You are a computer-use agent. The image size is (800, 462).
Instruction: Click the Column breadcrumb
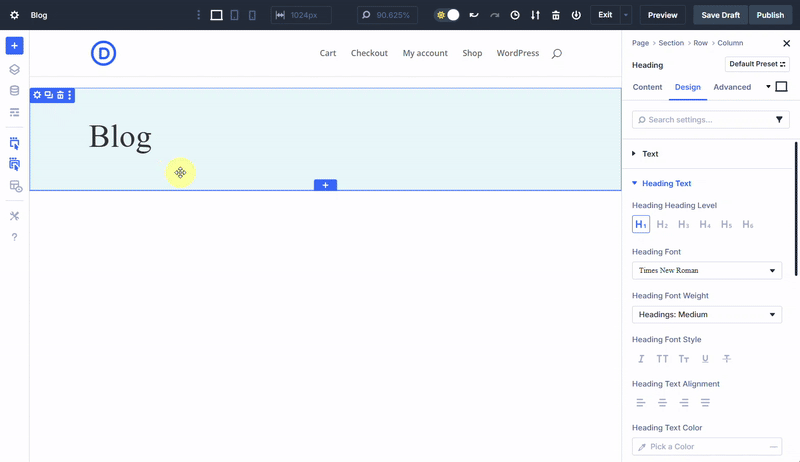click(730, 43)
